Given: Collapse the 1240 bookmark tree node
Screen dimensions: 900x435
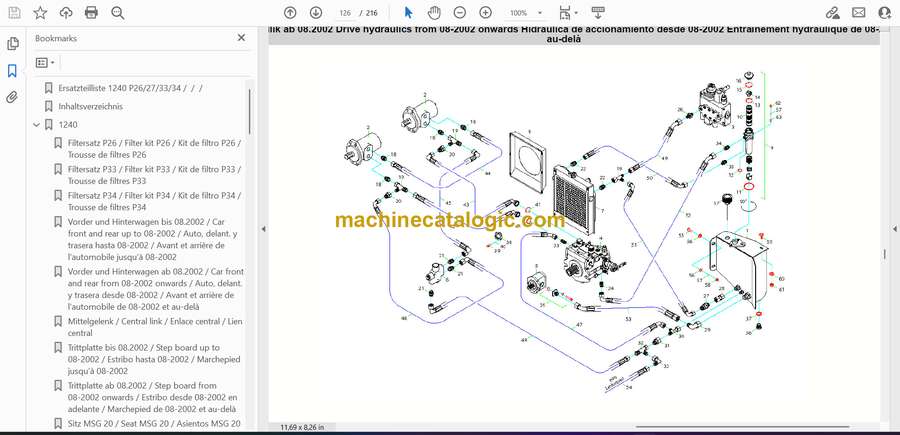Looking at the screenshot, I should point(37,125).
